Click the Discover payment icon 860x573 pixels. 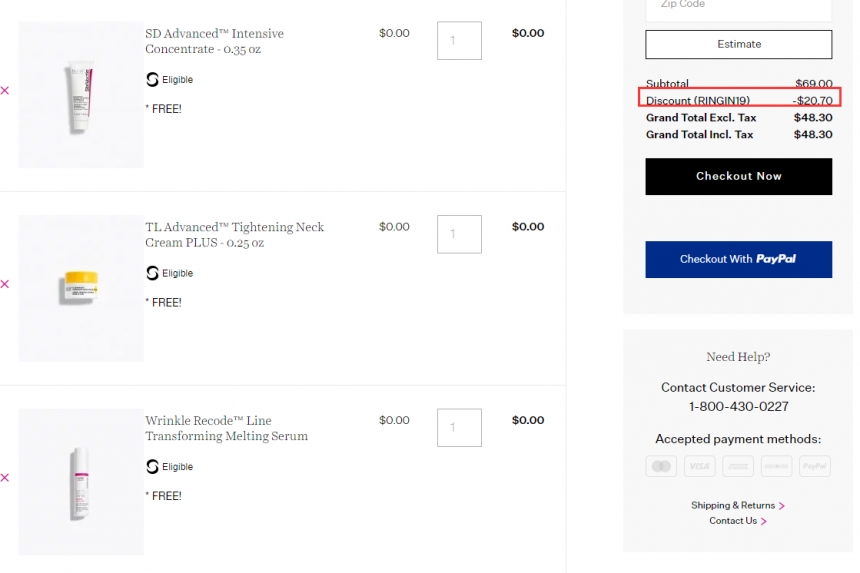pyautogui.click(x=776, y=466)
